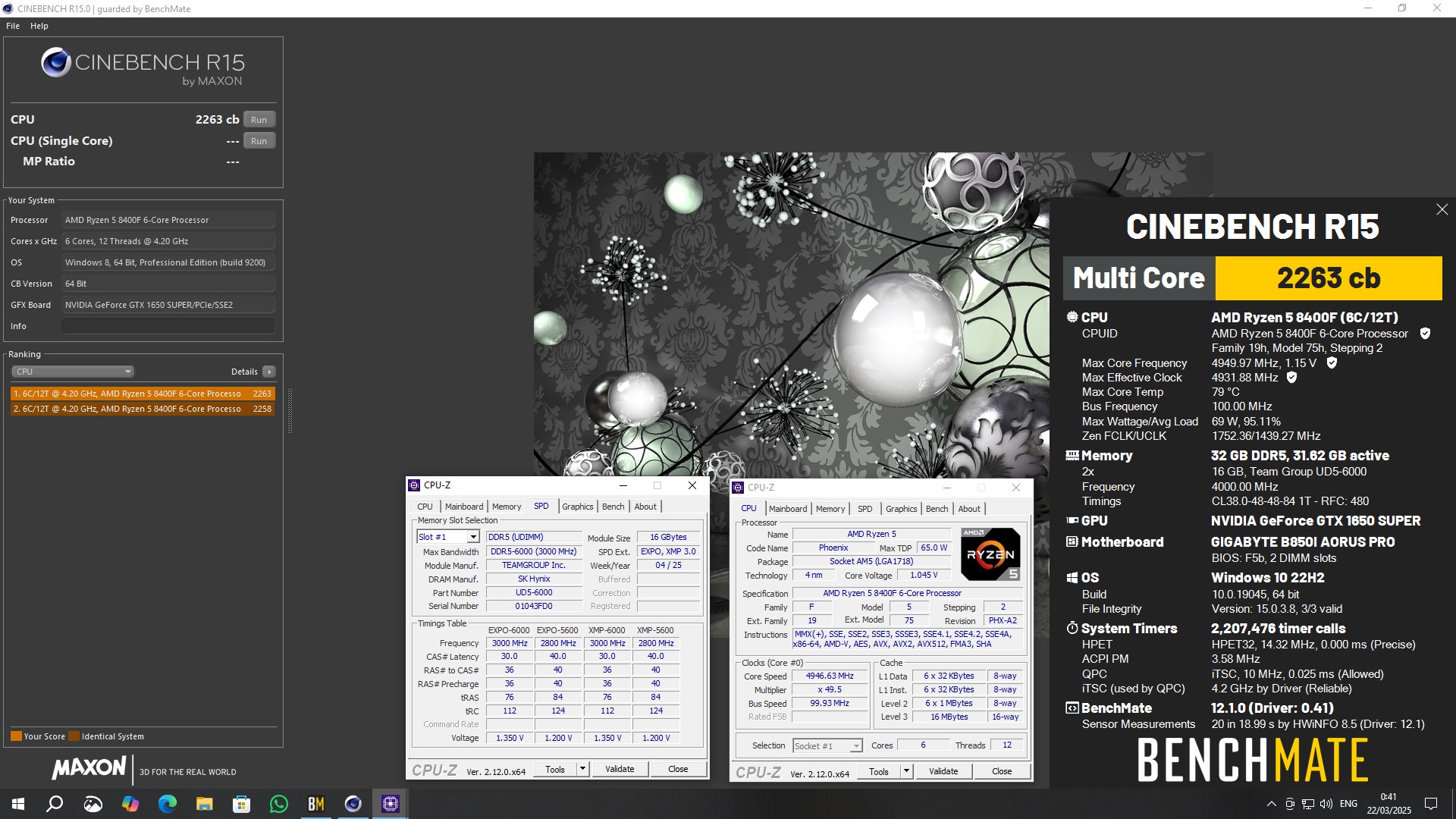Open About tab in SPD window
Screen dimensions: 1456x819
coord(645,507)
